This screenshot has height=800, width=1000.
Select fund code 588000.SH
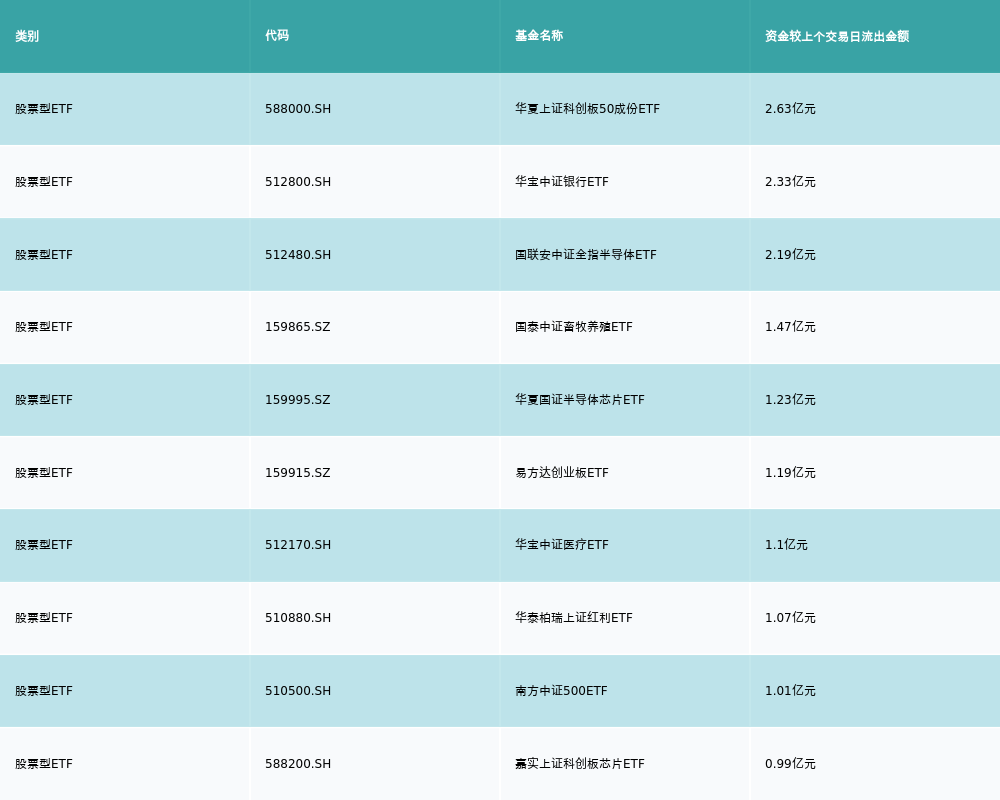(298, 109)
